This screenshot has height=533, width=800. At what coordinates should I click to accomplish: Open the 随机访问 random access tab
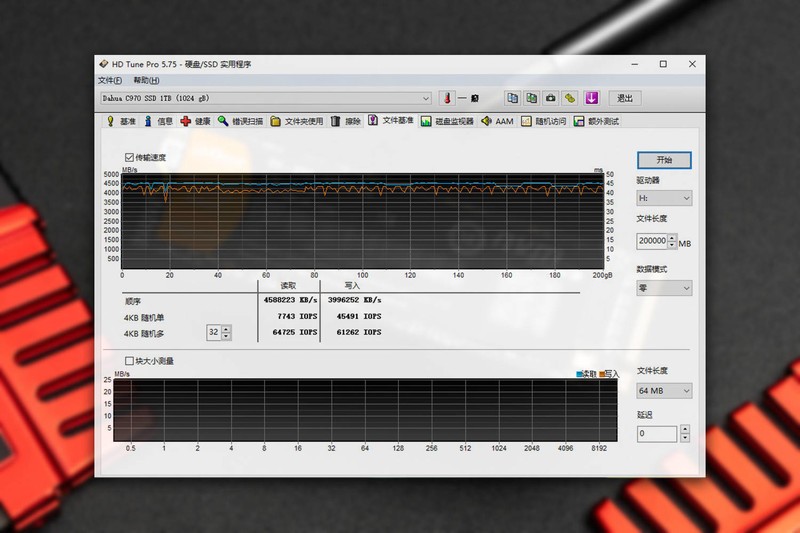pos(544,121)
